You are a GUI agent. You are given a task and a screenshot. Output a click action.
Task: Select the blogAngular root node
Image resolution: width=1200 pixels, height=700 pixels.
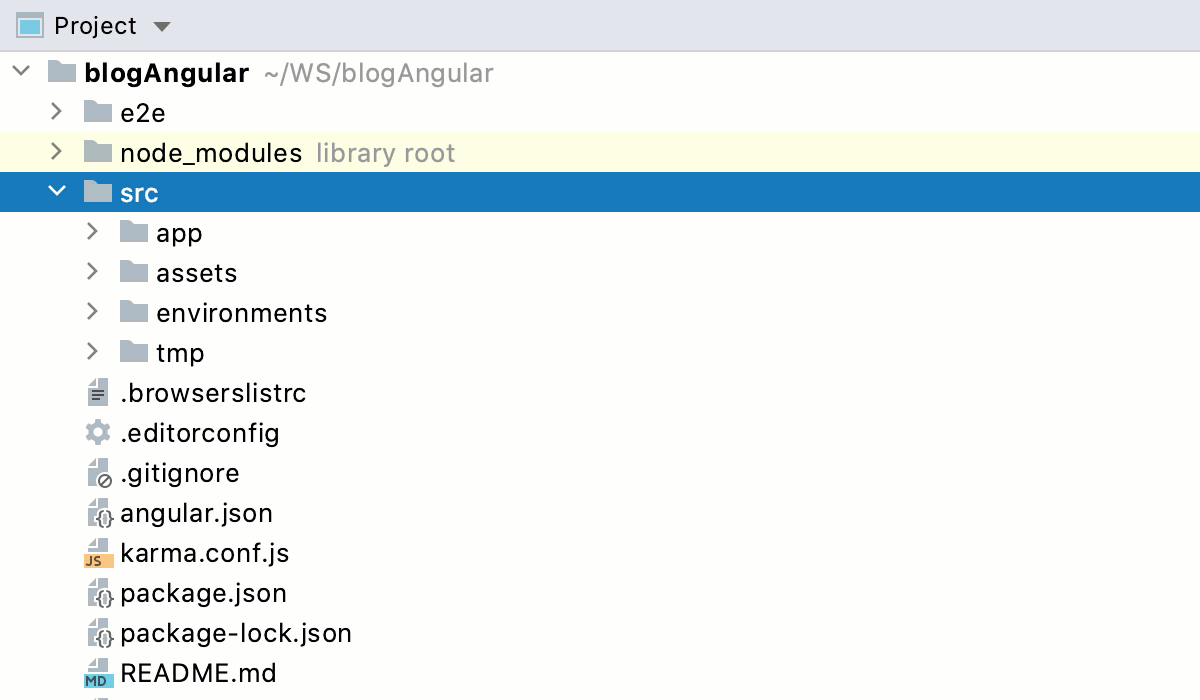(x=167, y=72)
